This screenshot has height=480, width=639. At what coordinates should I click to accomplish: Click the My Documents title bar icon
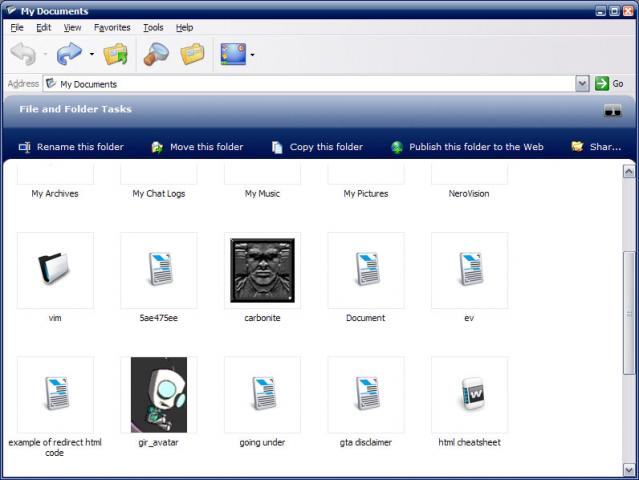coord(11,10)
